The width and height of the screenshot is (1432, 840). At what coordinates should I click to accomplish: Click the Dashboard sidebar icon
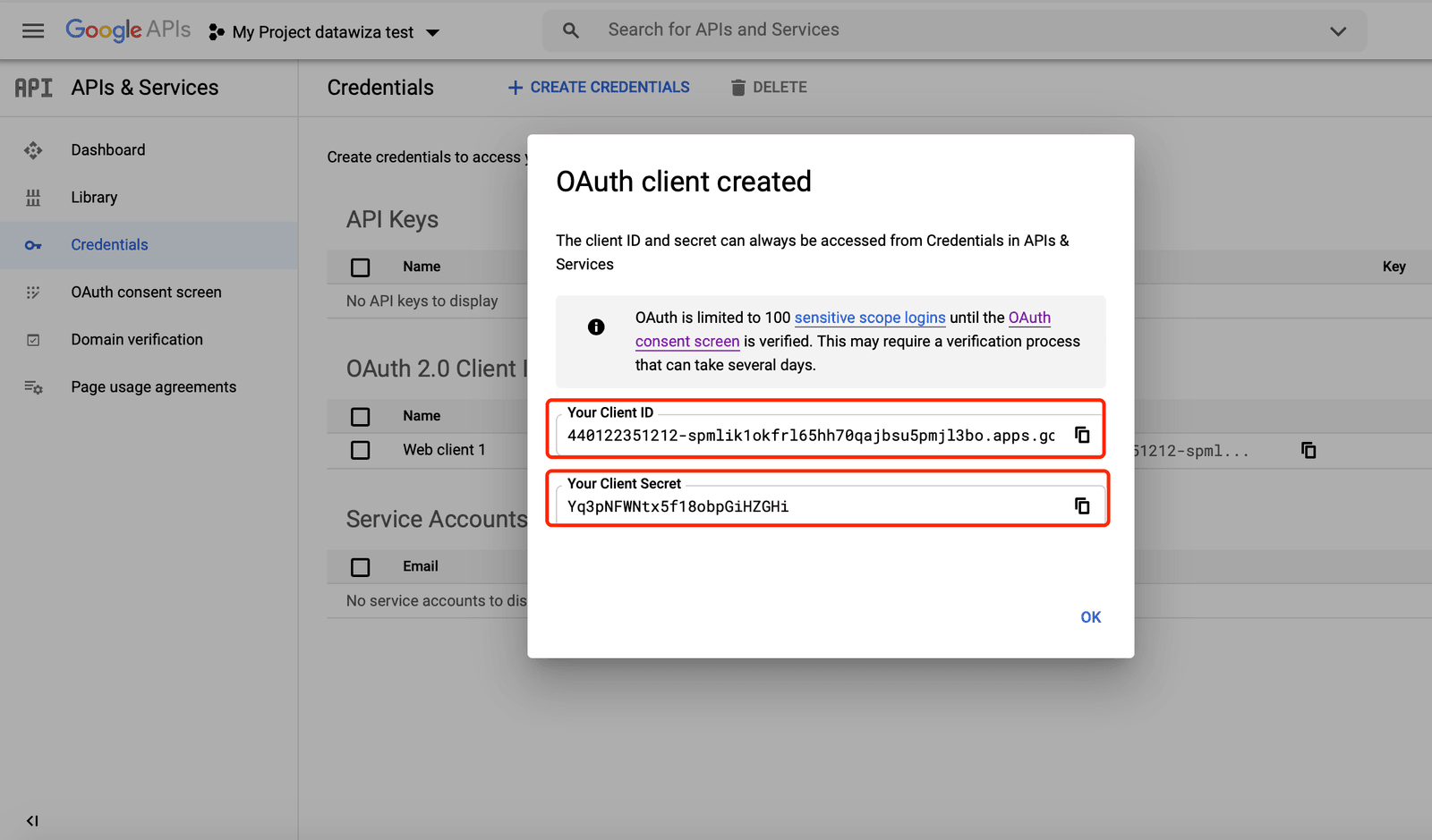[33, 150]
